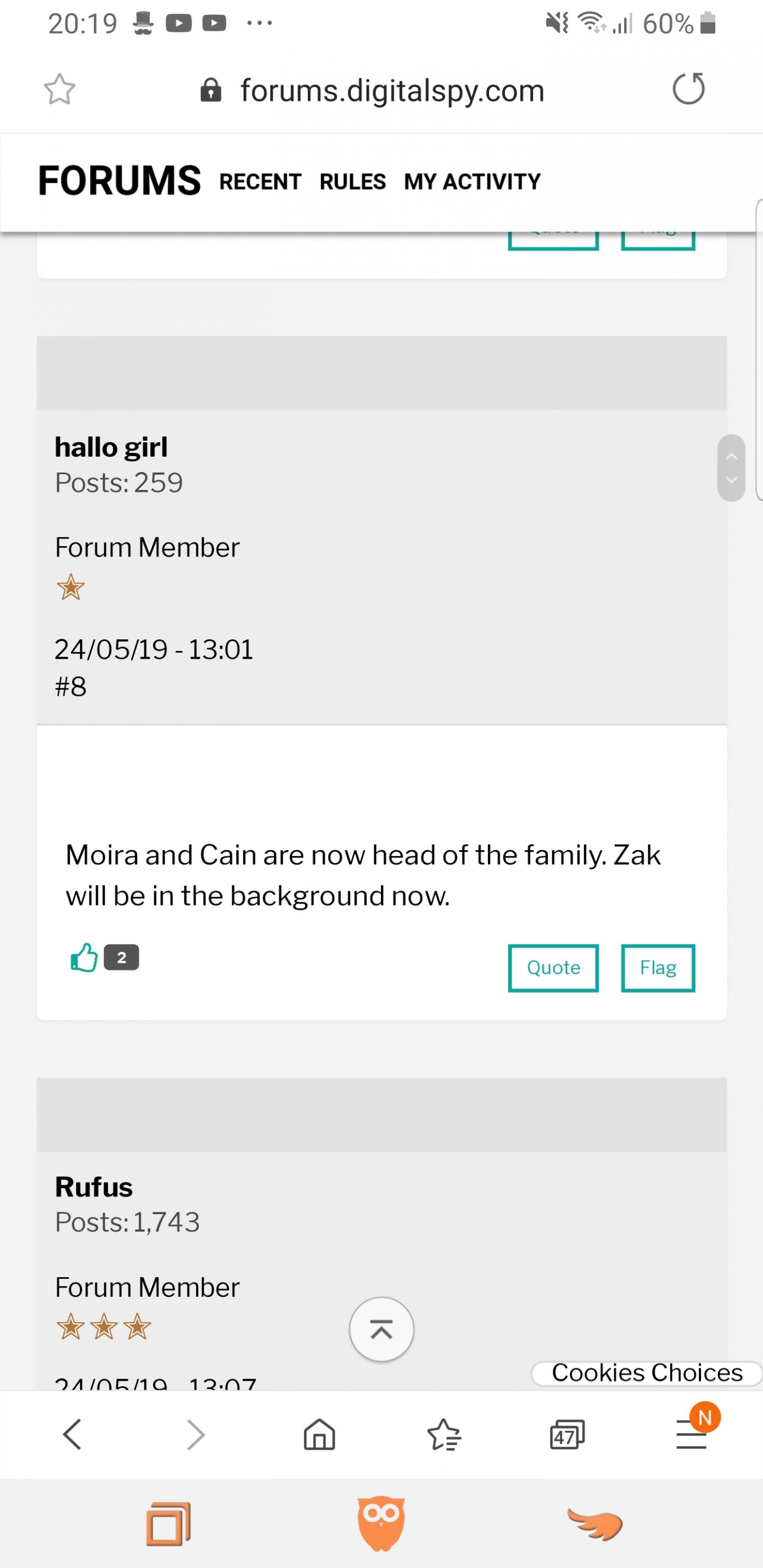
Task: Flag hallo girl's post
Action: [658, 968]
